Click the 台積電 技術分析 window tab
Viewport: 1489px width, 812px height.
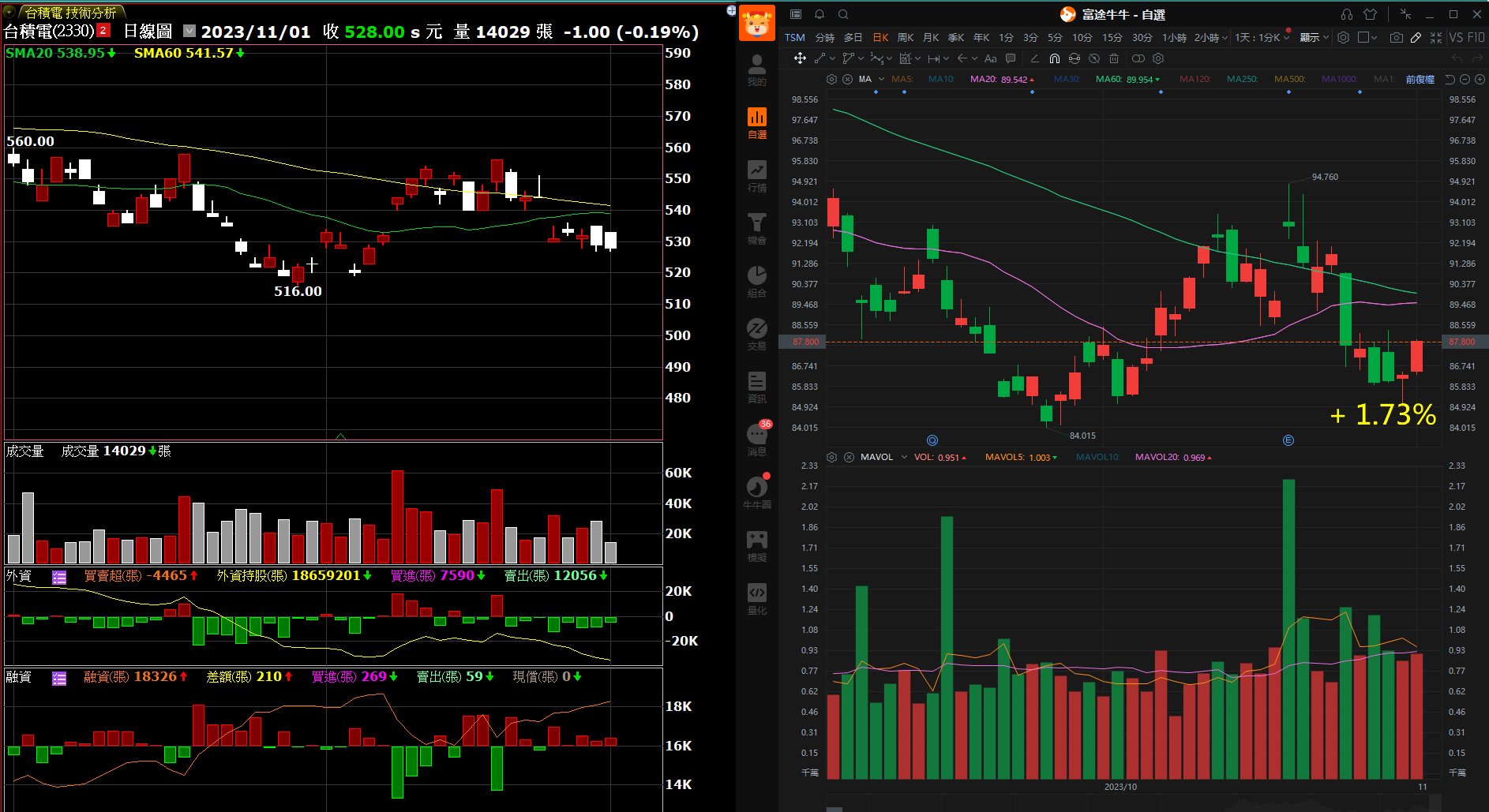[71, 13]
